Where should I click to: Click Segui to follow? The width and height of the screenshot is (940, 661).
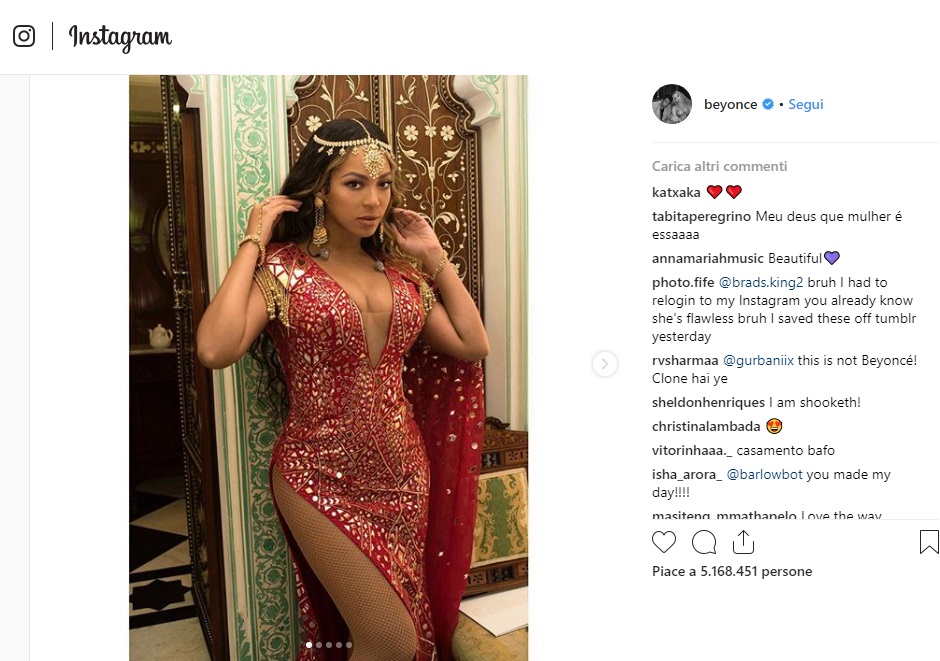tap(805, 104)
